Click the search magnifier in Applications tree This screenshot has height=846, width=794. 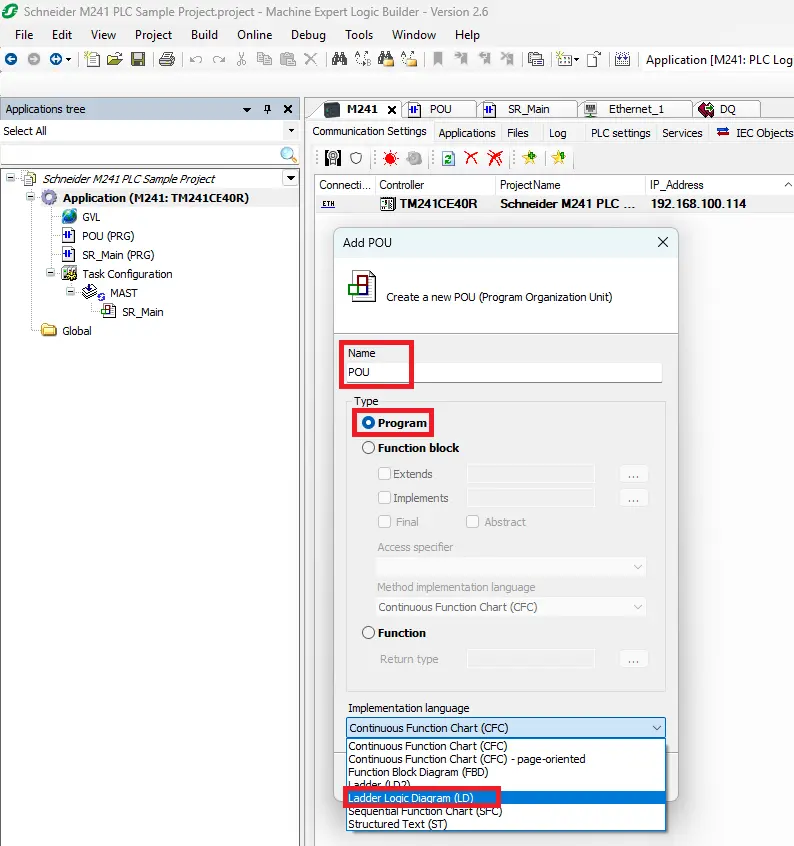coord(289,155)
